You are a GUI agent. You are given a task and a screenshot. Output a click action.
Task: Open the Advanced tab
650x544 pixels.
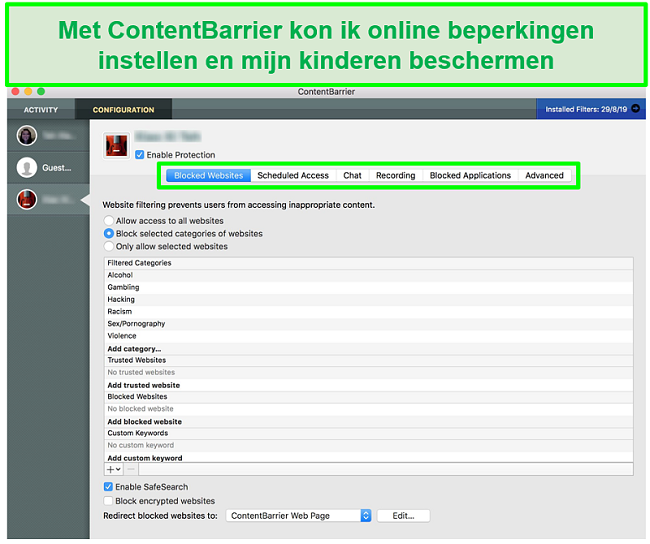click(x=544, y=175)
